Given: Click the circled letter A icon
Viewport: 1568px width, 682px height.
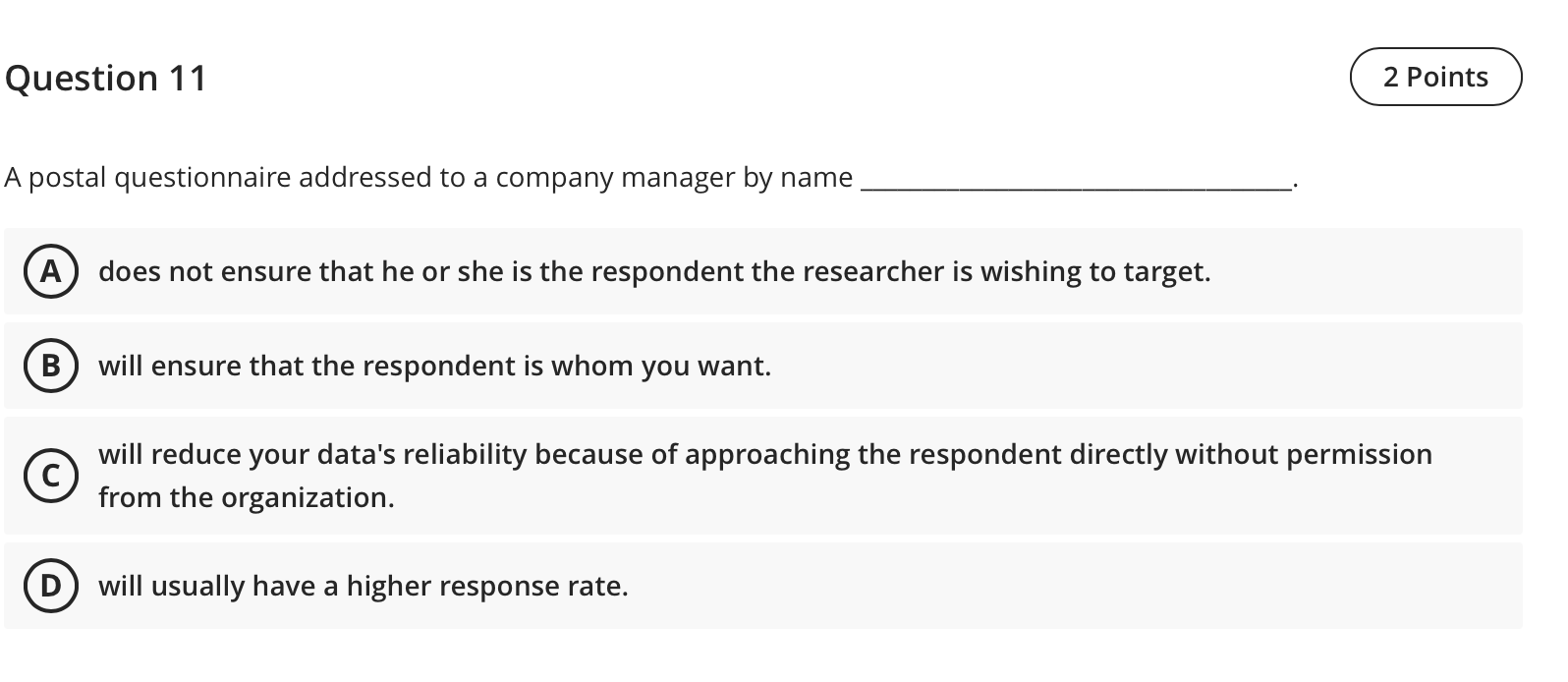Looking at the screenshot, I should (x=51, y=271).
